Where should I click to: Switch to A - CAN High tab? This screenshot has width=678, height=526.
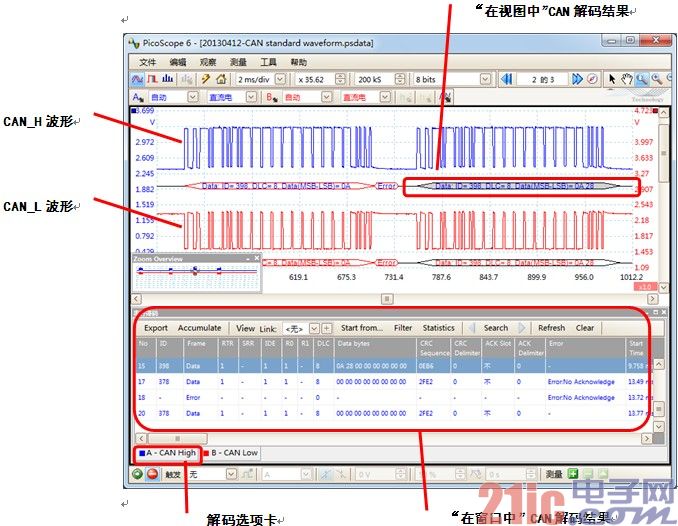[x=168, y=453]
